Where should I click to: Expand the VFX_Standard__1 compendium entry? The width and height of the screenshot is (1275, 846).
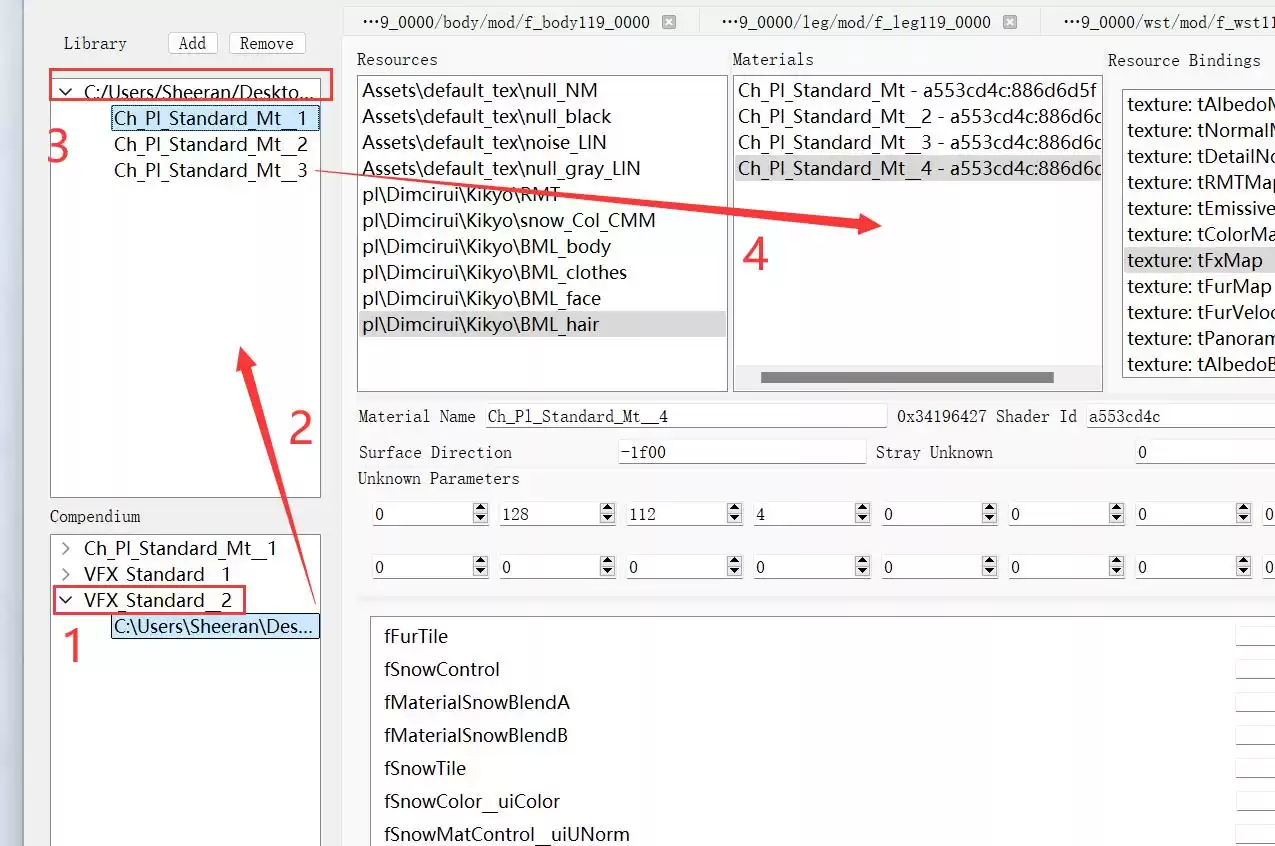[66, 574]
